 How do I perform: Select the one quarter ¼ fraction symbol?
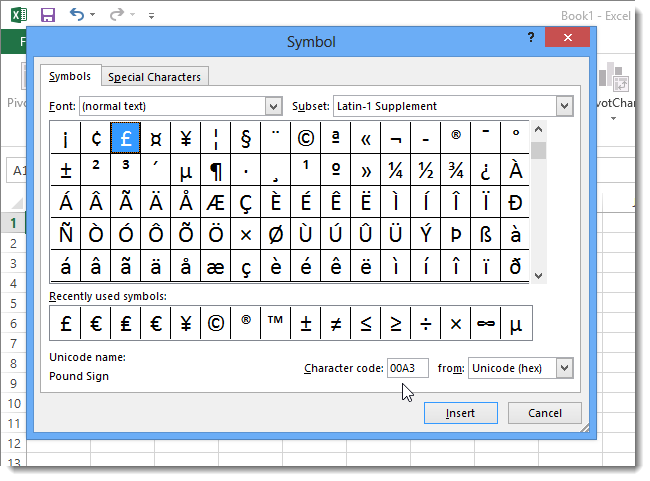click(396, 170)
